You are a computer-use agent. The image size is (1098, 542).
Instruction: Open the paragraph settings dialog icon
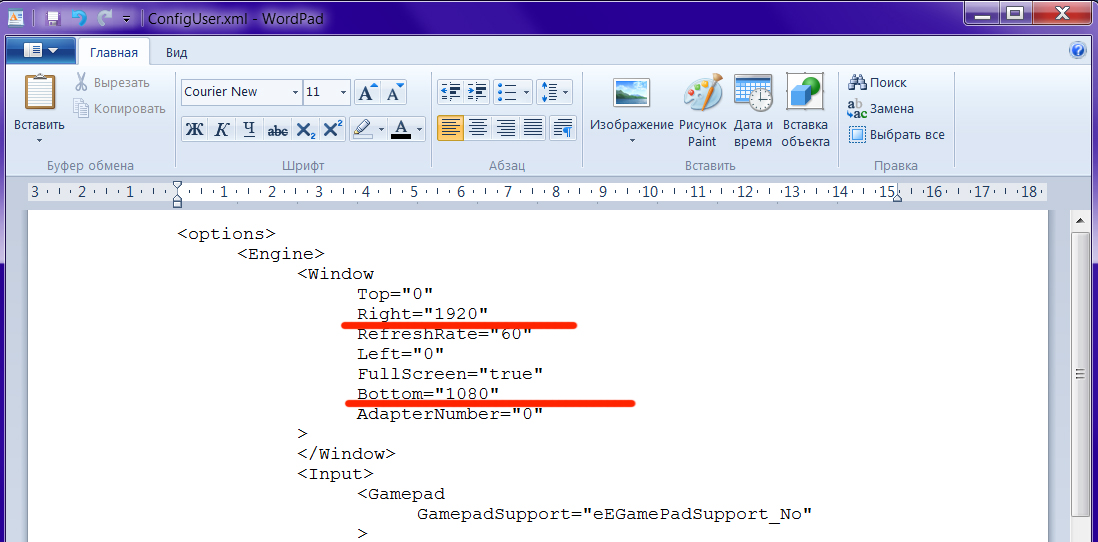click(x=563, y=129)
